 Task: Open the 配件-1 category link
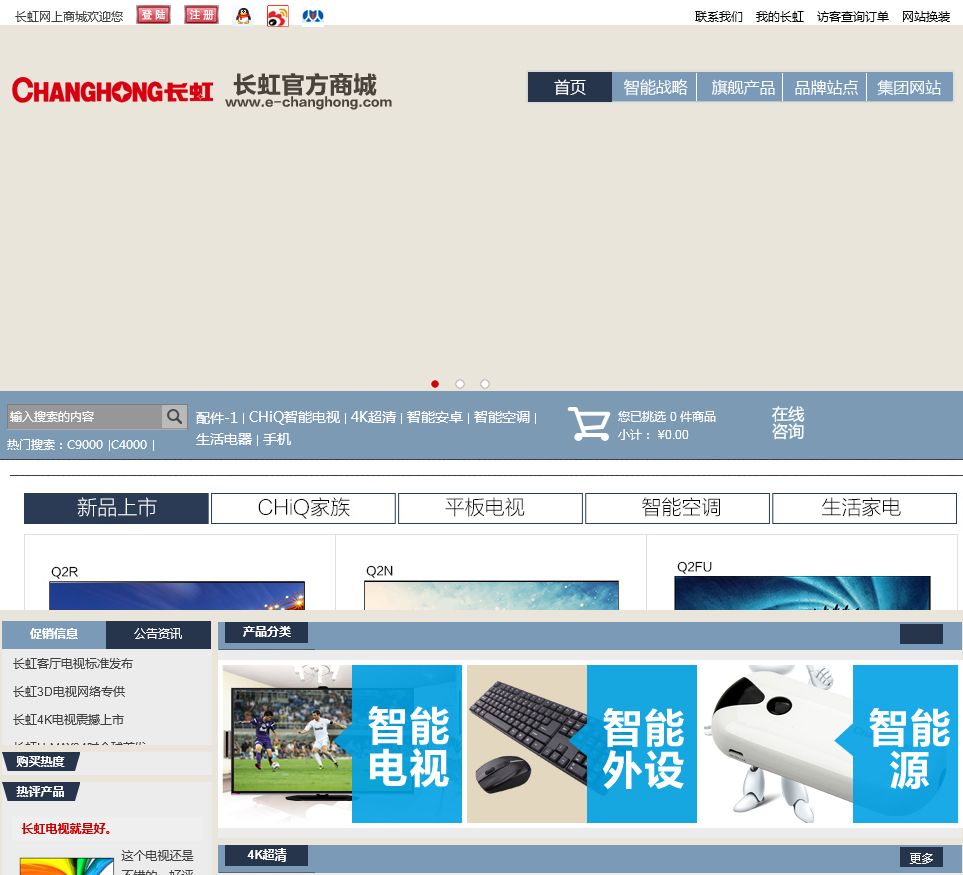(x=217, y=418)
